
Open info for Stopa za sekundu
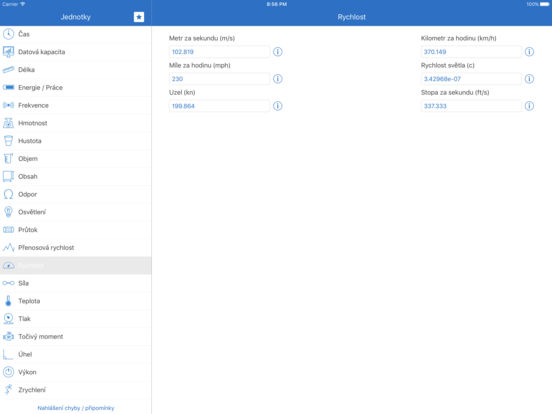pyautogui.click(x=529, y=106)
